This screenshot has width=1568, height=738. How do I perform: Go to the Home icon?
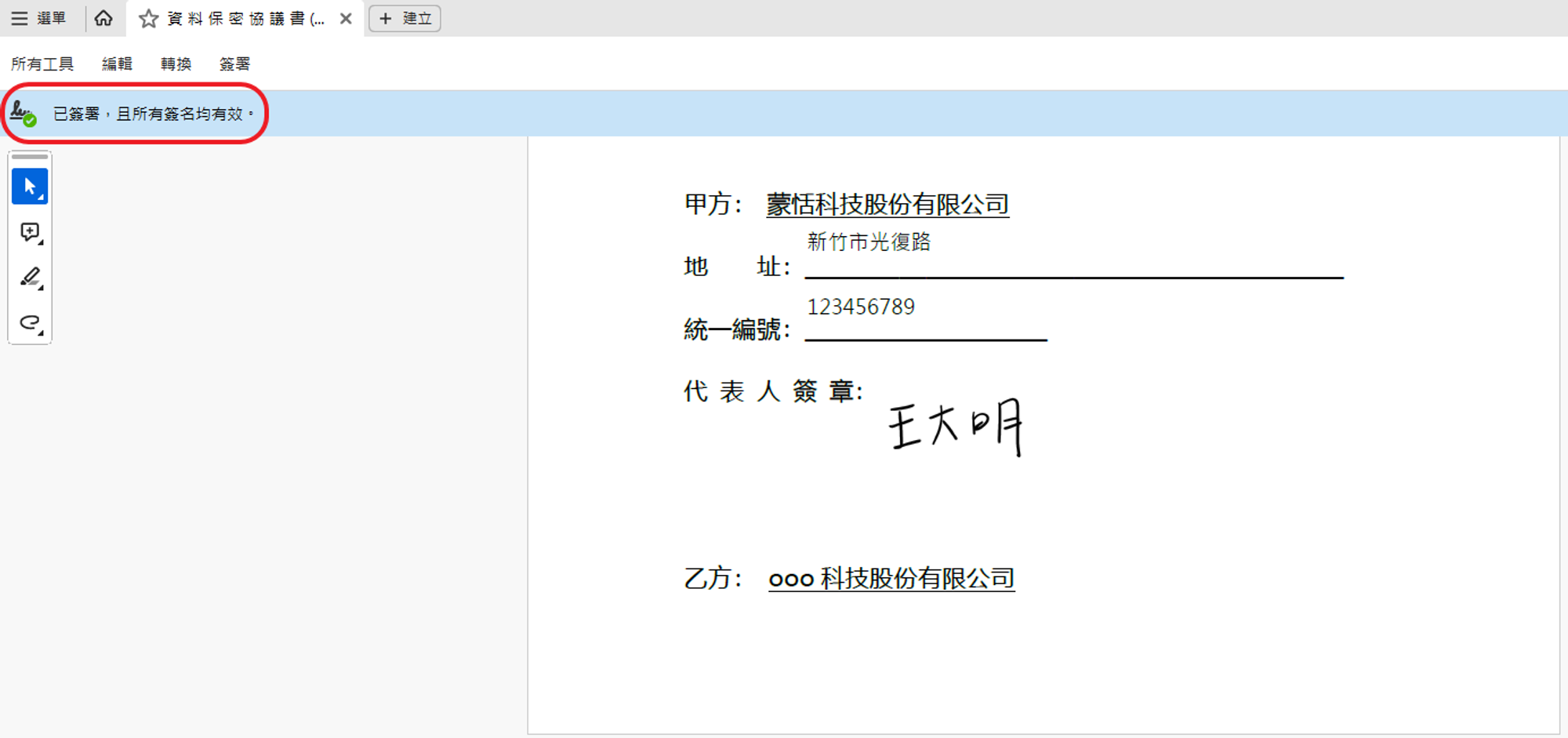coord(103,18)
